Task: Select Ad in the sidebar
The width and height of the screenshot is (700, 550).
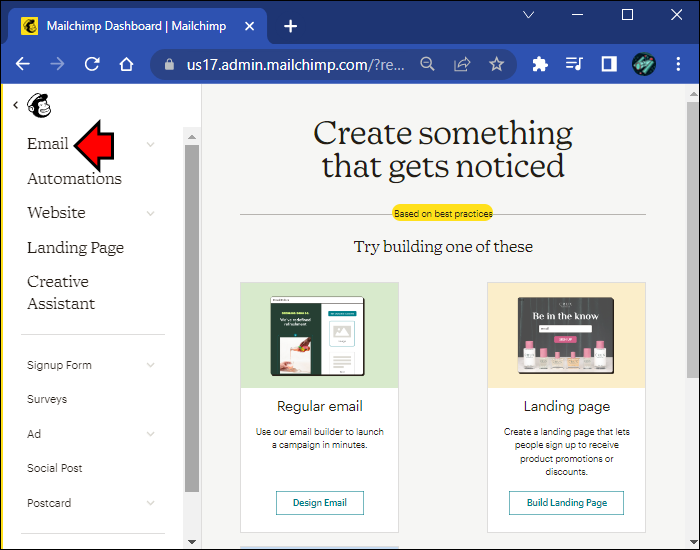Action: coord(34,434)
